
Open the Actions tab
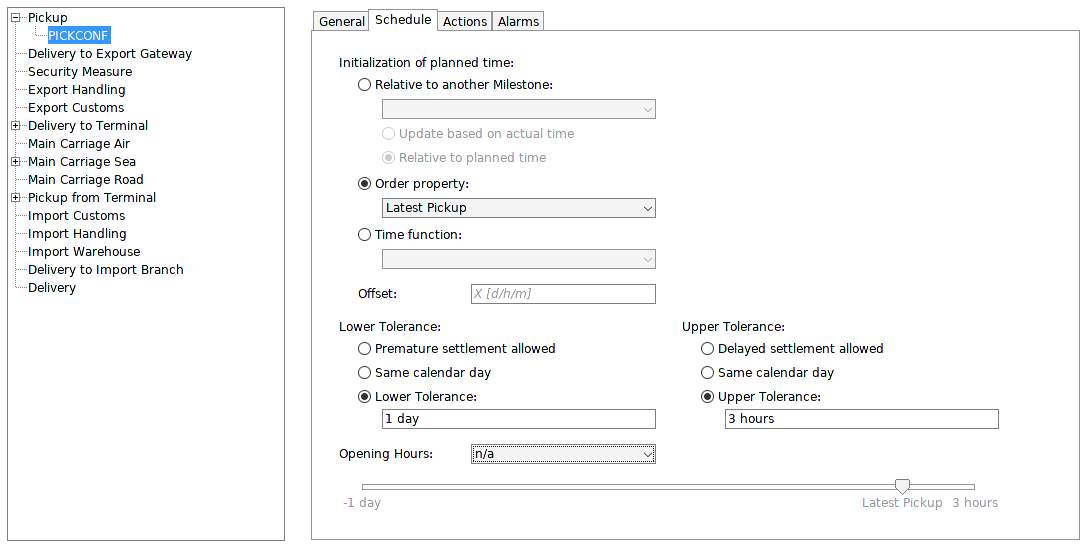click(x=465, y=22)
